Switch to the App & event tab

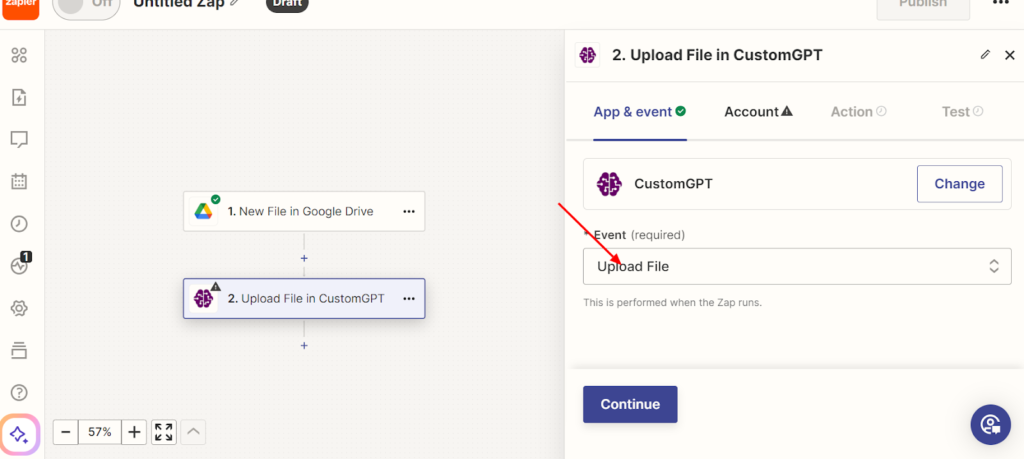tap(639, 112)
